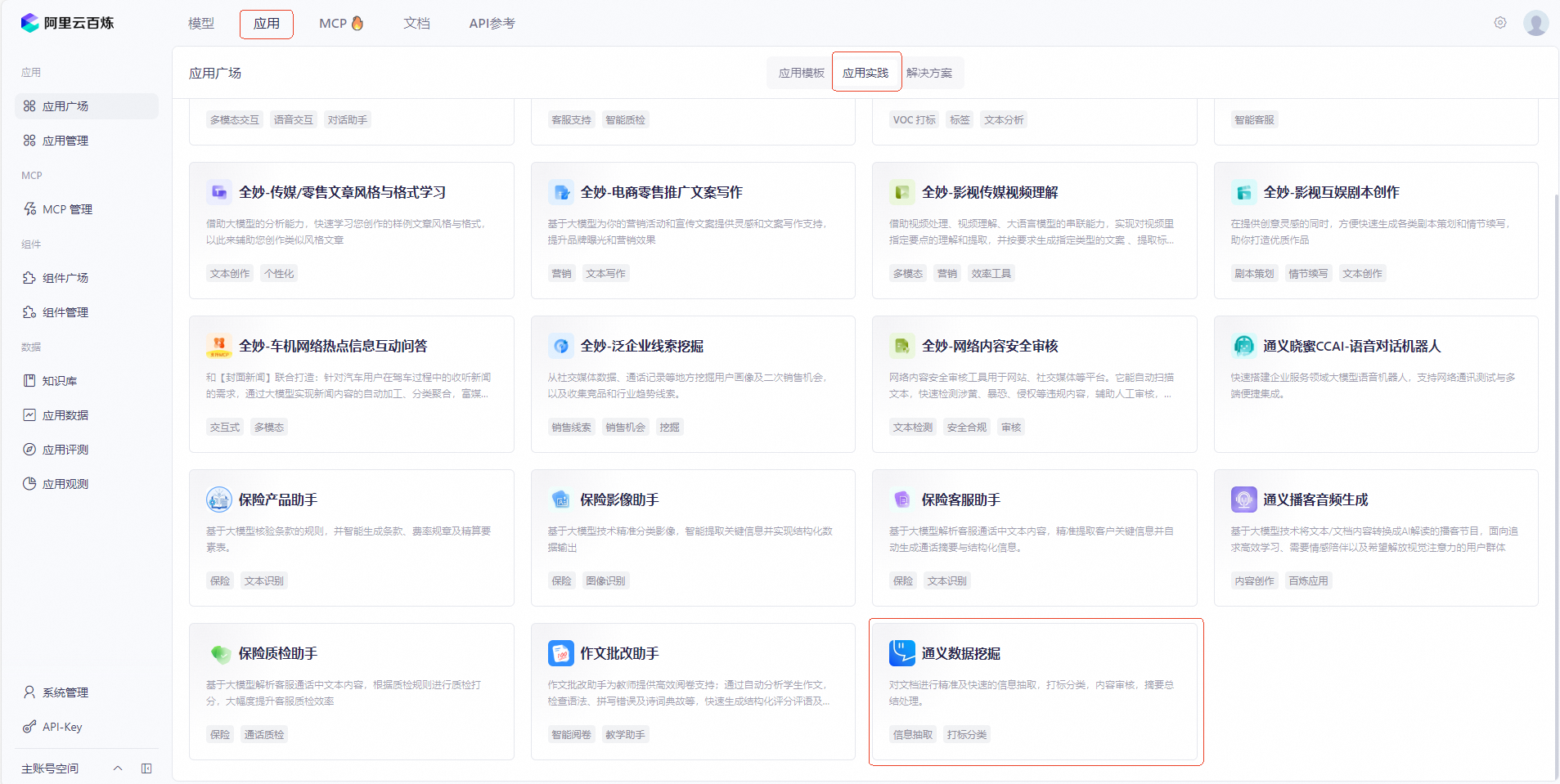Click the 通话质检 tag
Screen dimensions: 1560x784
pos(264,734)
